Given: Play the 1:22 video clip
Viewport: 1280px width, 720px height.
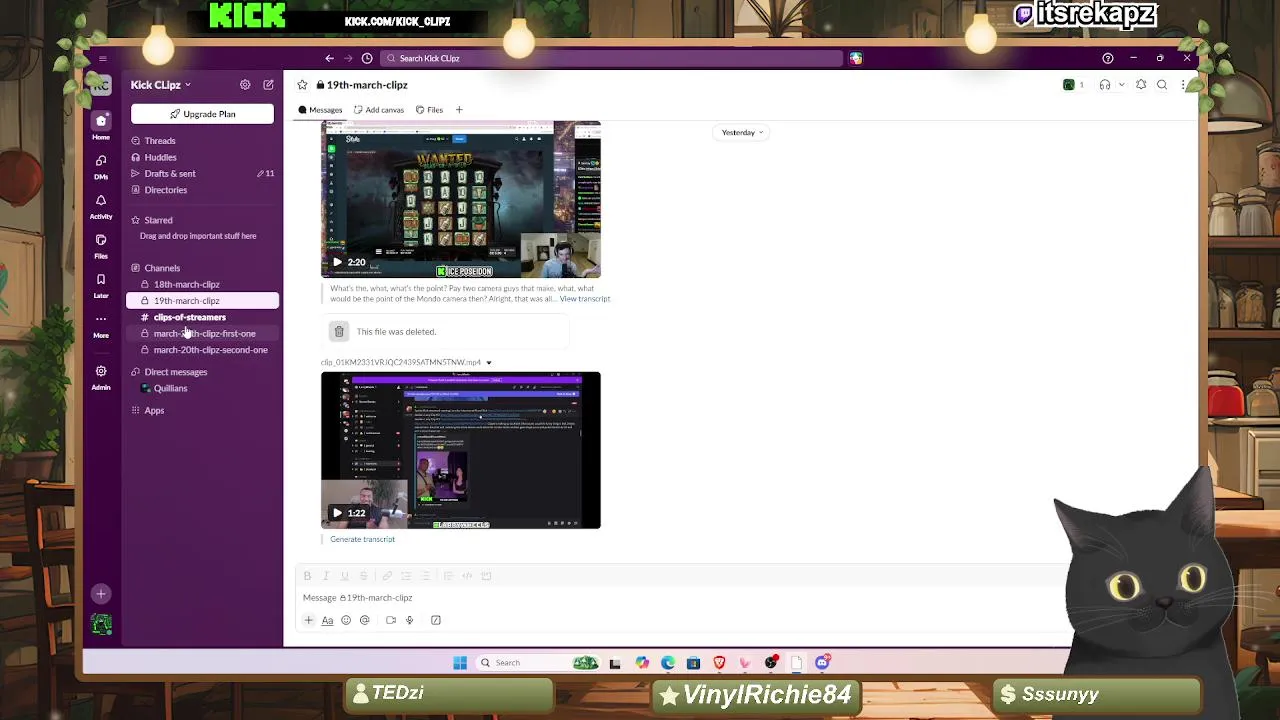Looking at the screenshot, I should [x=337, y=513].
